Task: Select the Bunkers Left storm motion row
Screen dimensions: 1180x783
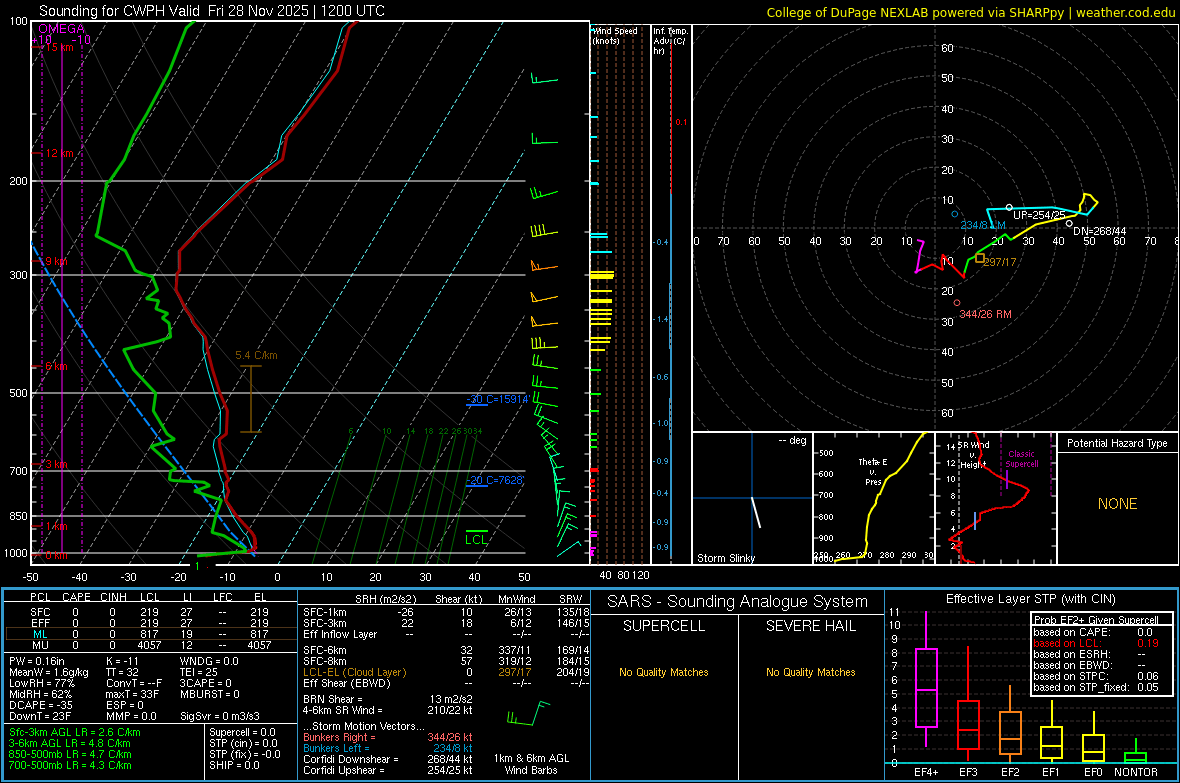Action: click(388, 748)
